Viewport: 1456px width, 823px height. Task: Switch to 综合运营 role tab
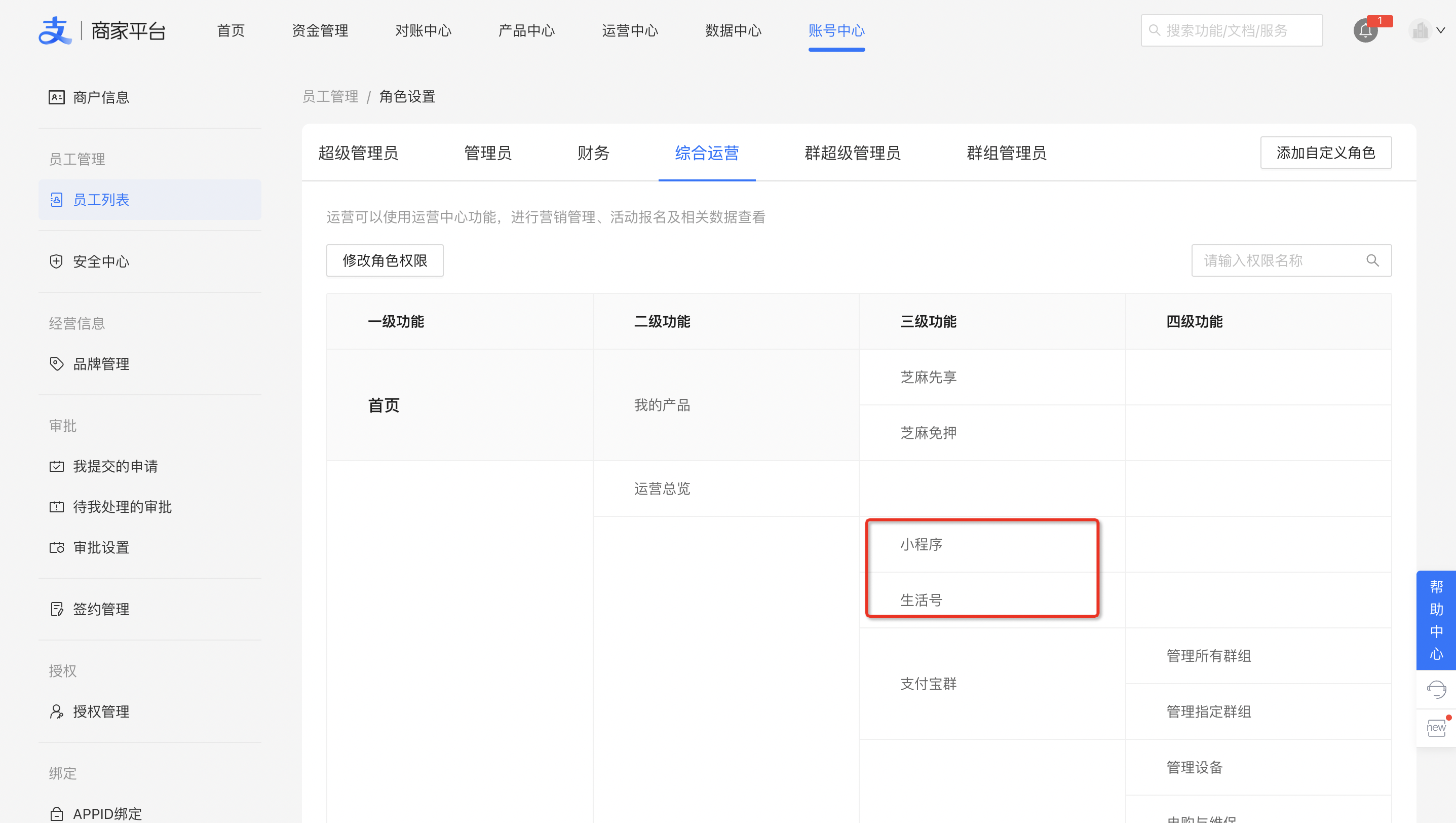[707, 153]
